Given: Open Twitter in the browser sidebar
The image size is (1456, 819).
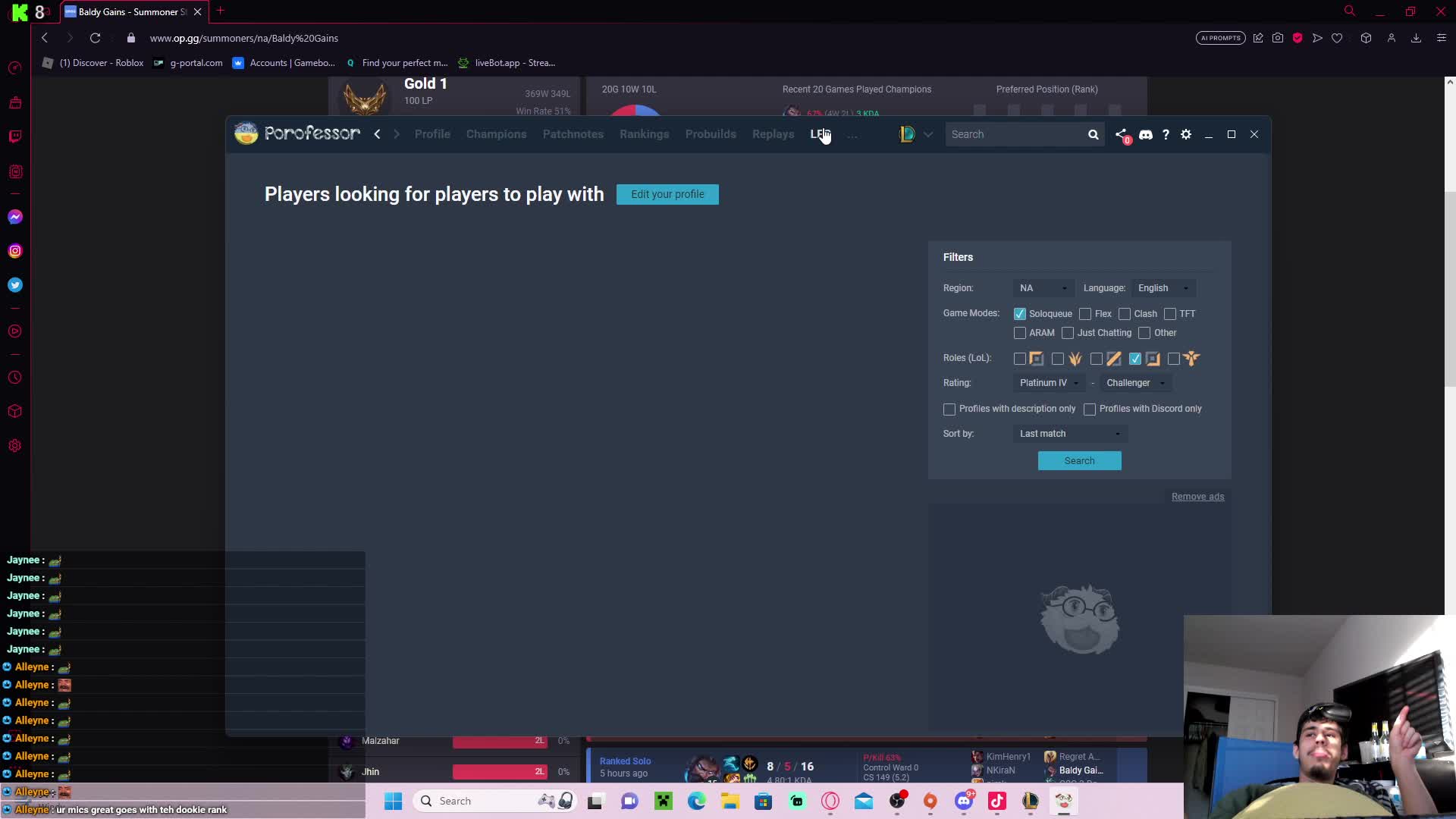Looking at the screenshot, I should click(15, 285).
